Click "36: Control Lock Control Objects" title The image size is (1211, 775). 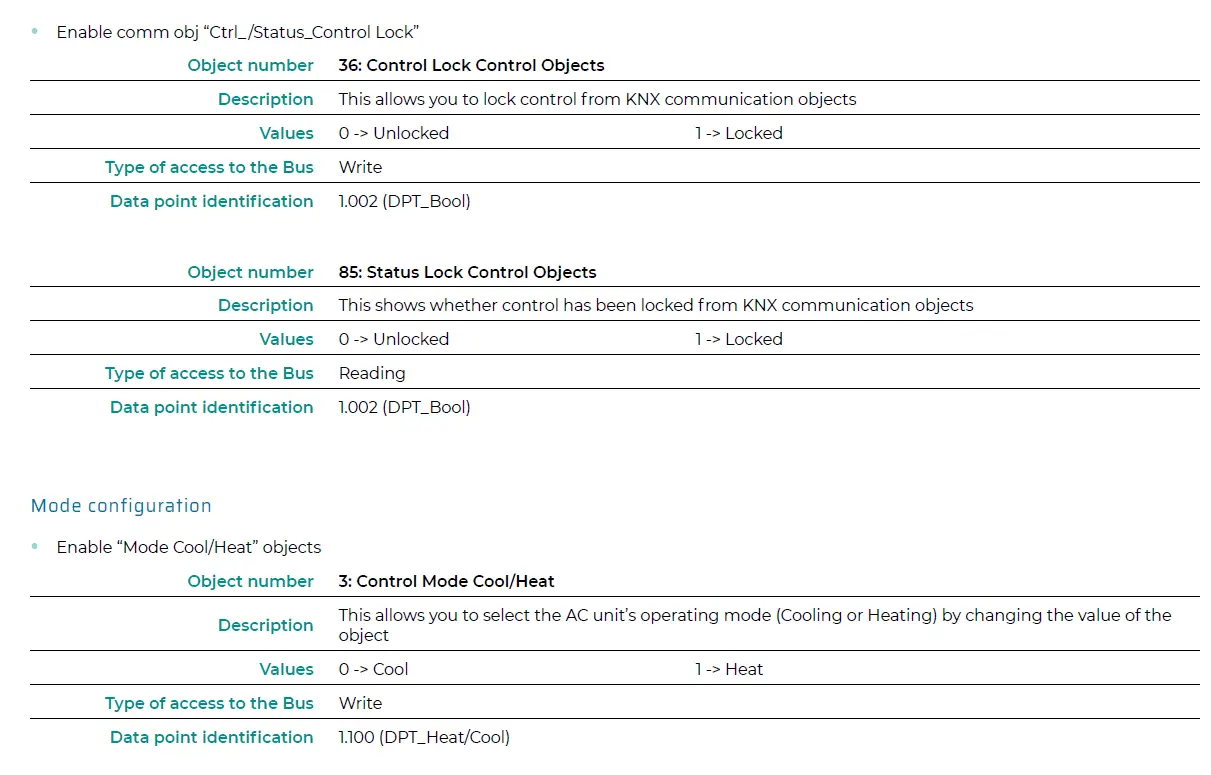[x=471, y=66]
